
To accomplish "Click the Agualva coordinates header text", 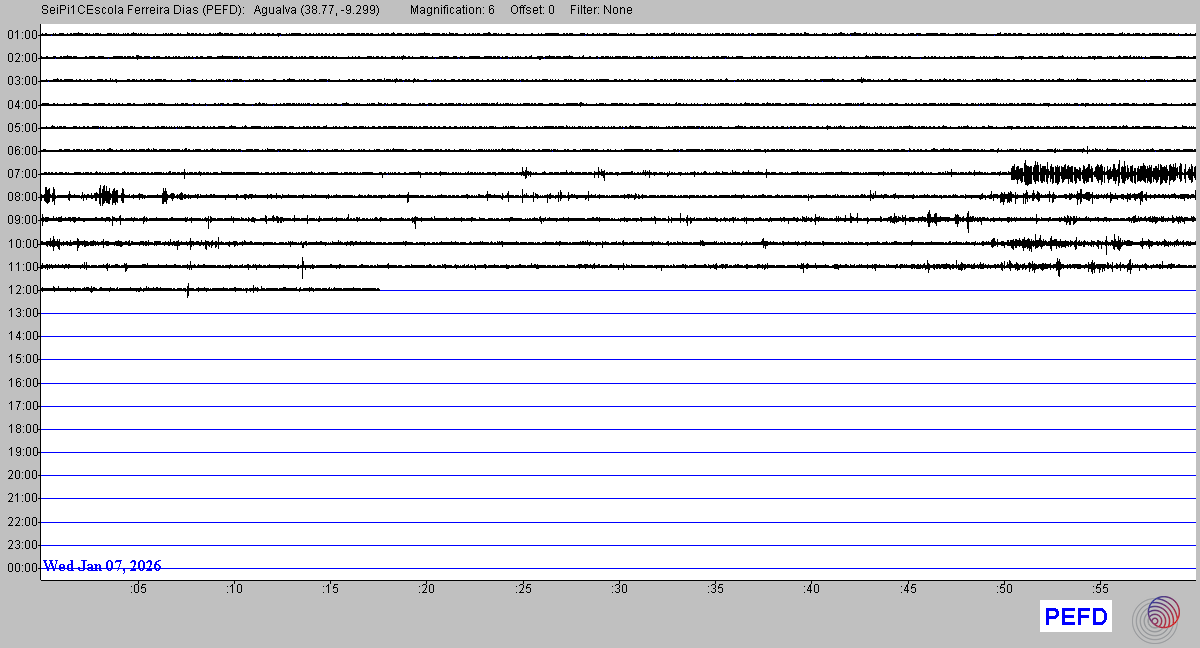I will click(x=316, y=10).
